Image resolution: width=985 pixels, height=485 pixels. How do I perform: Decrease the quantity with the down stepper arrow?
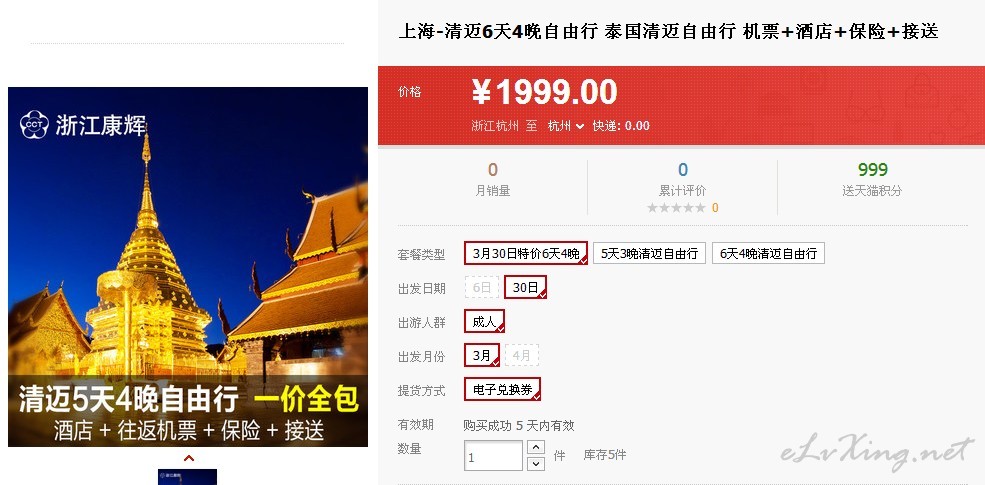(536, 464)
